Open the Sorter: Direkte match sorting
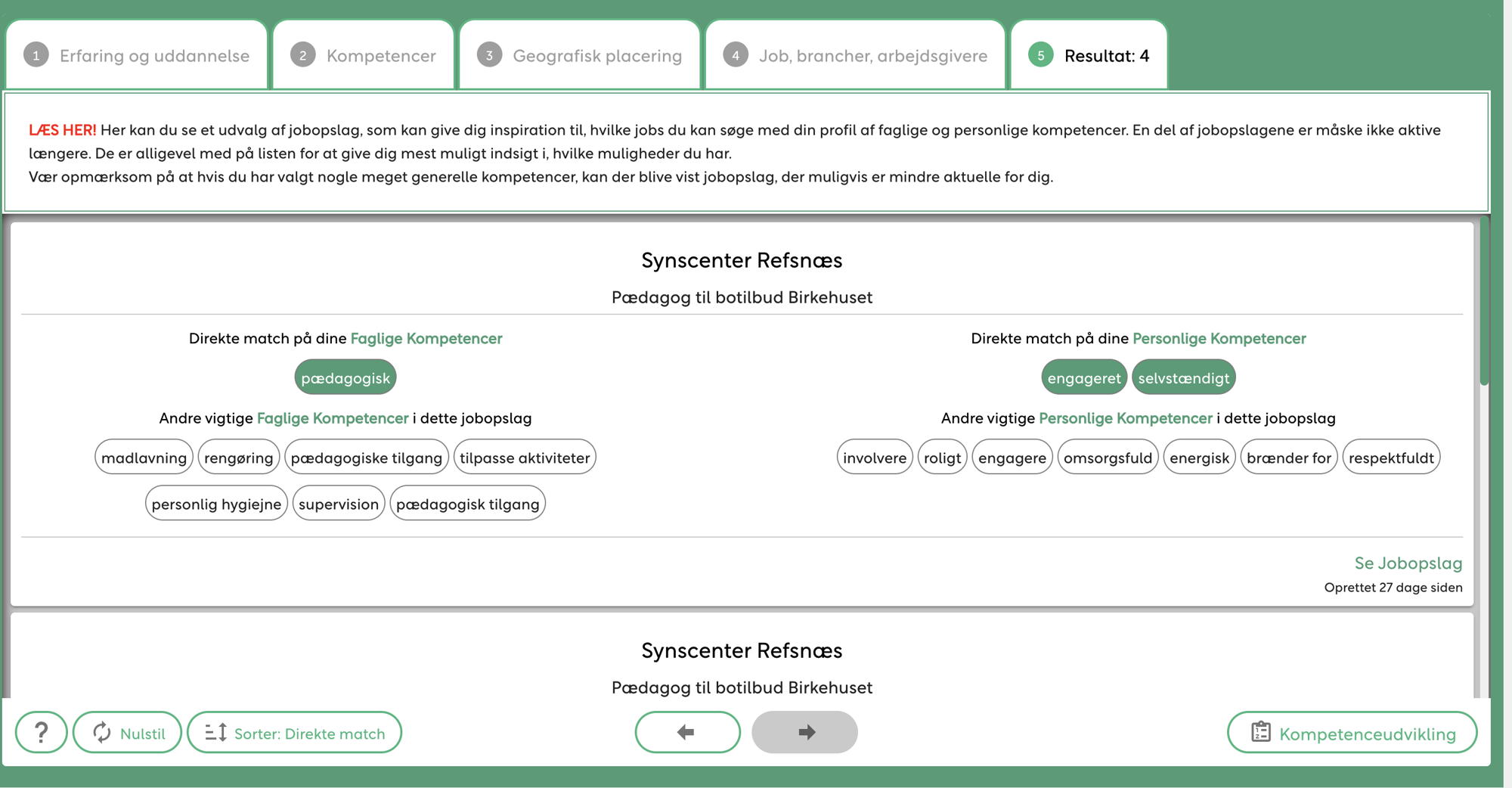 [294, 733]
